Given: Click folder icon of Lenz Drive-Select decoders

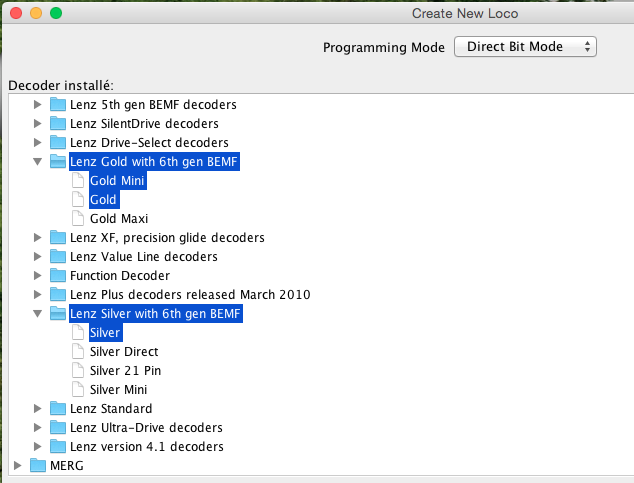Looking at the screenshot, I should (58, 142).
